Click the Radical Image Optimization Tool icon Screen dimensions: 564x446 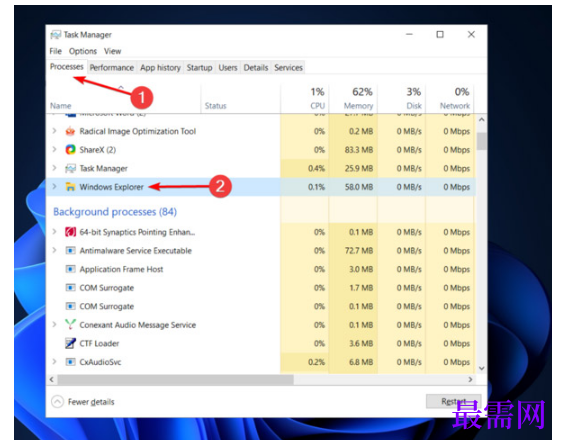[x=70, y=131]
